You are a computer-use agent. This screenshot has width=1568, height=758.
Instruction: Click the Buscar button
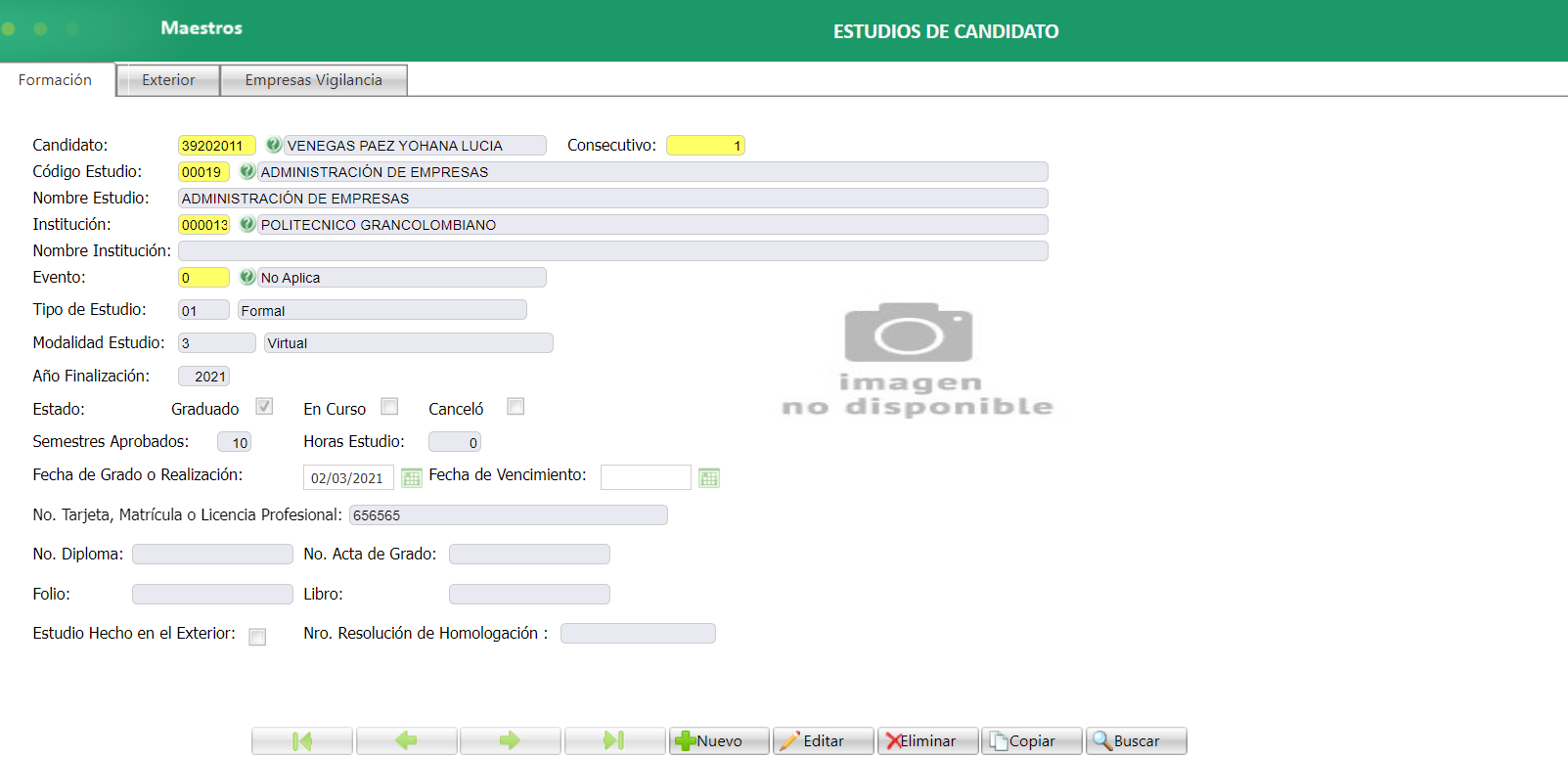coord(1136,740)
